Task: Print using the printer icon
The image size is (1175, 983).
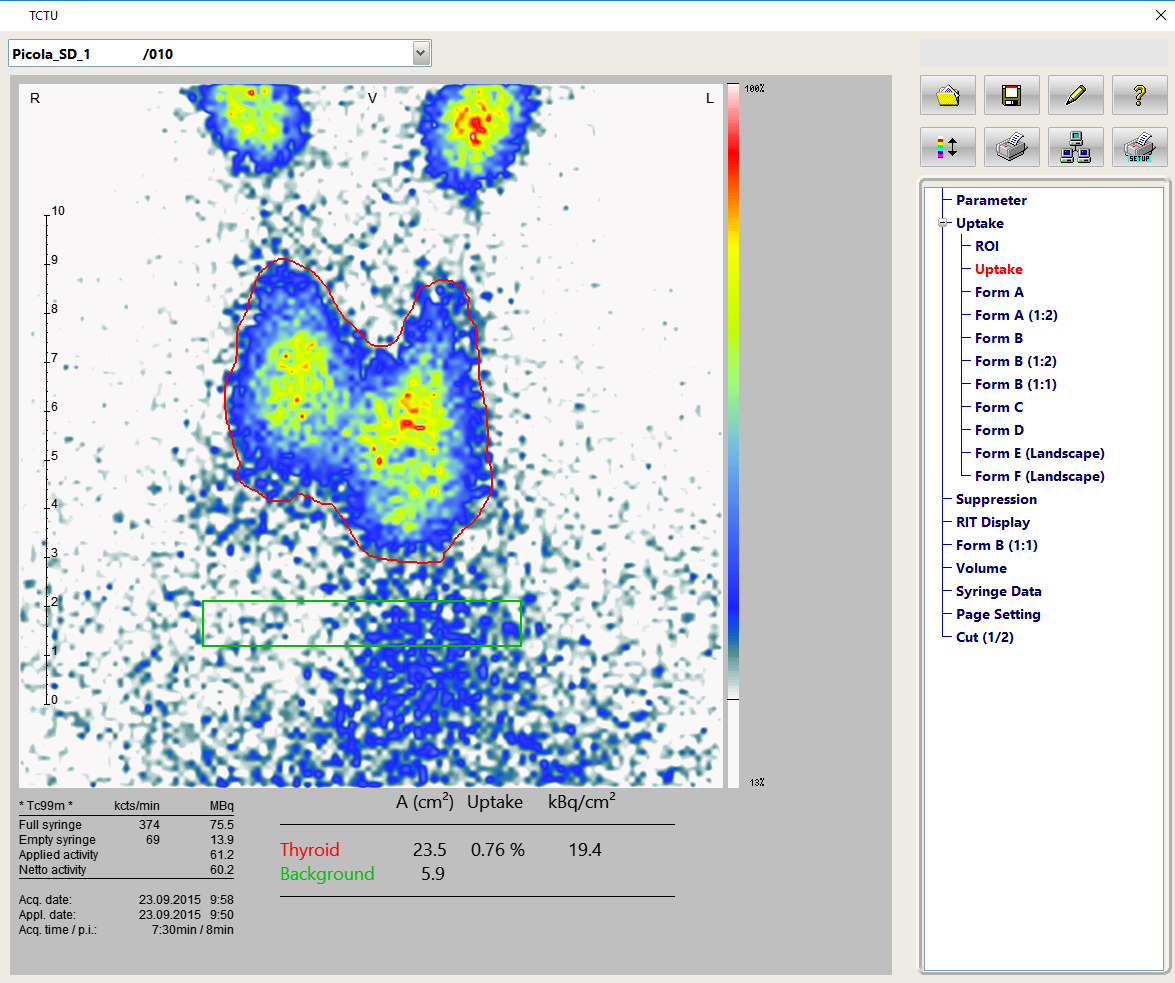Action: click(1011, 147)
